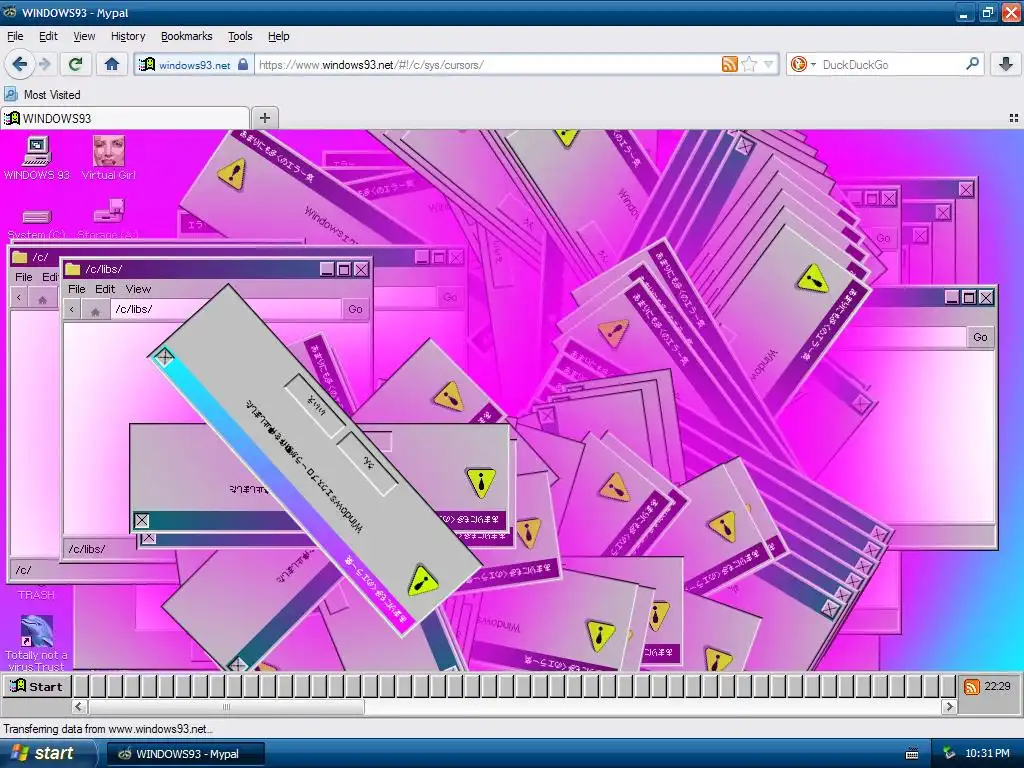Click horizontal scrollbar right arrow

coord(950,706)
